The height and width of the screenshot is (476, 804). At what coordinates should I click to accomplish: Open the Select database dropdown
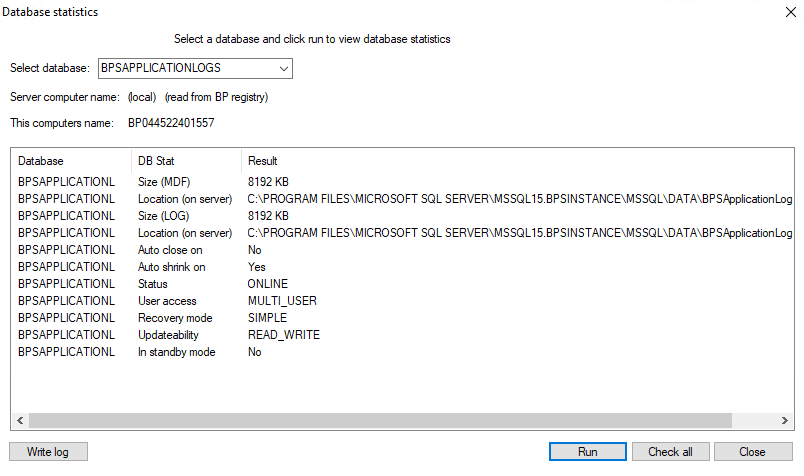(195, 68)
